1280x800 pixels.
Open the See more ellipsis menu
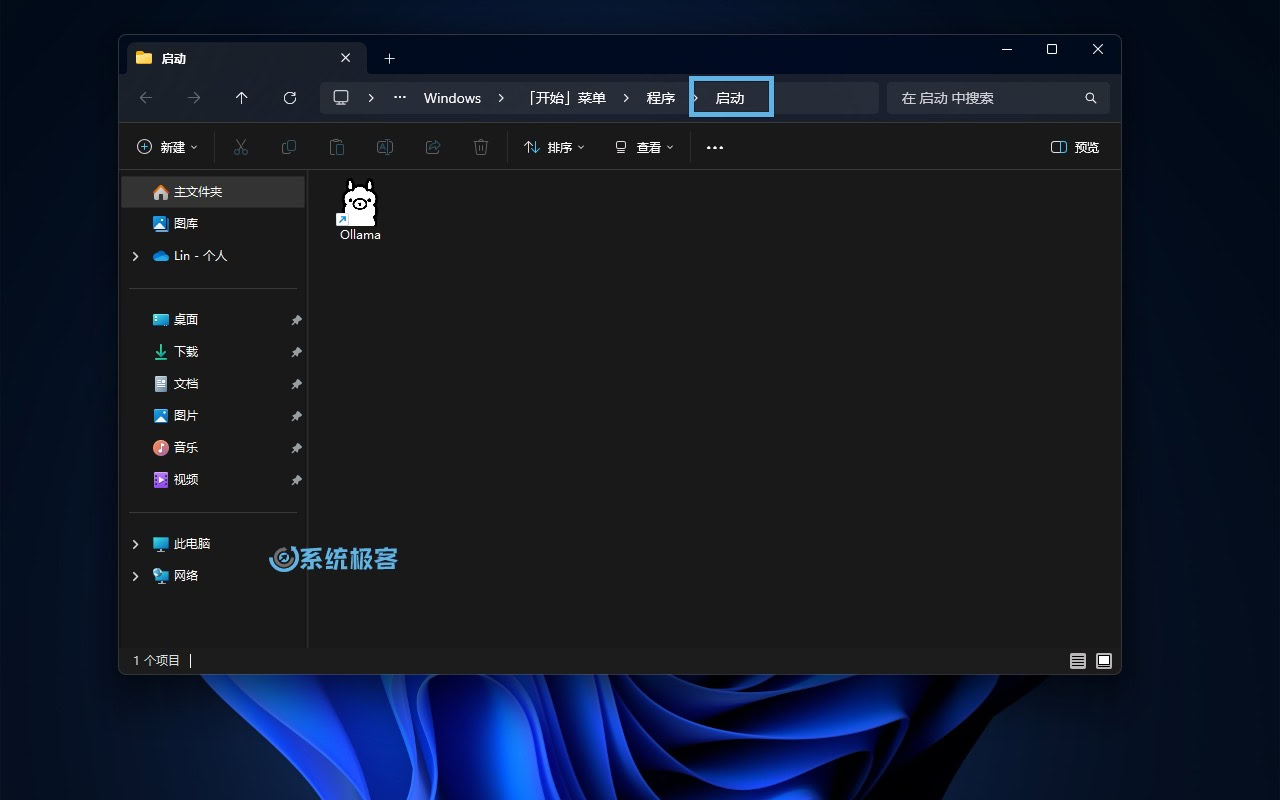click(x=715, y=147)
